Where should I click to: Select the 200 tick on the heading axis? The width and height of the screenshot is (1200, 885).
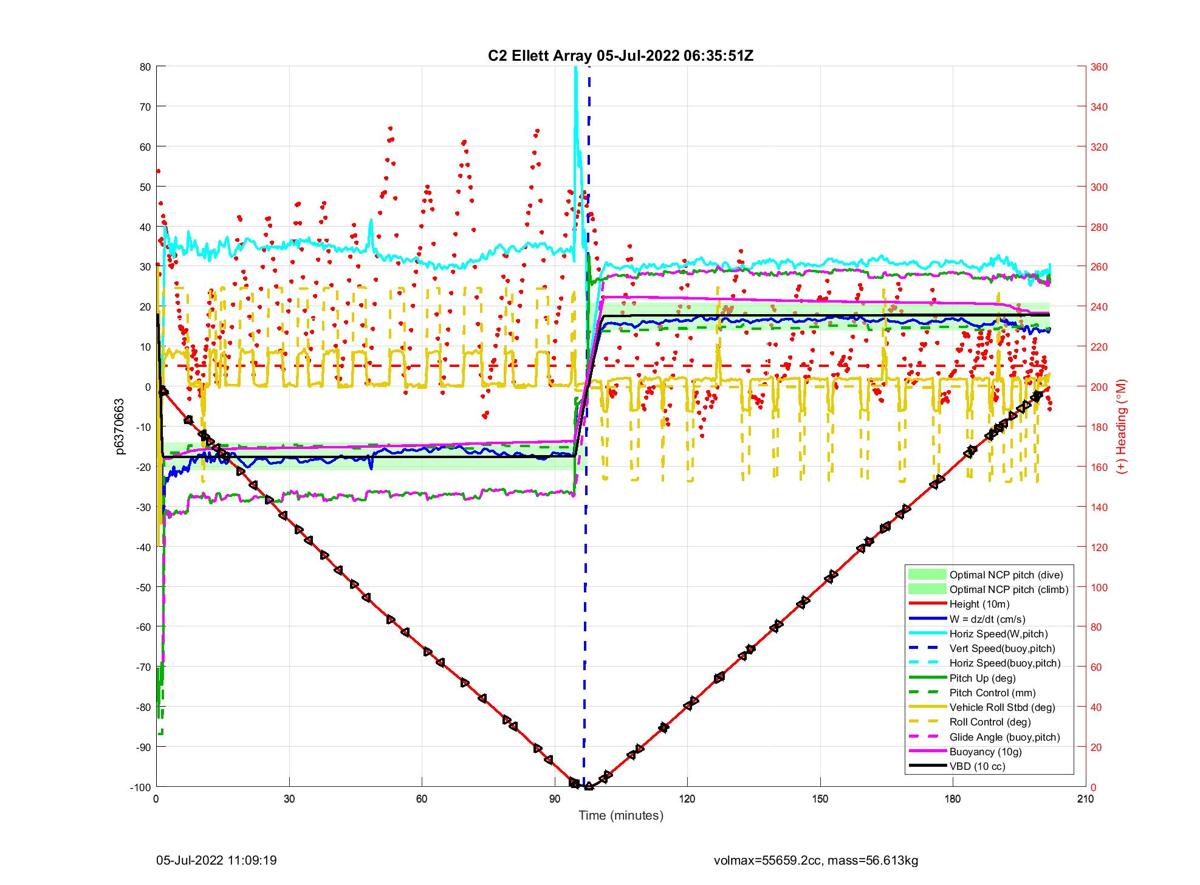click(1099, 387)
